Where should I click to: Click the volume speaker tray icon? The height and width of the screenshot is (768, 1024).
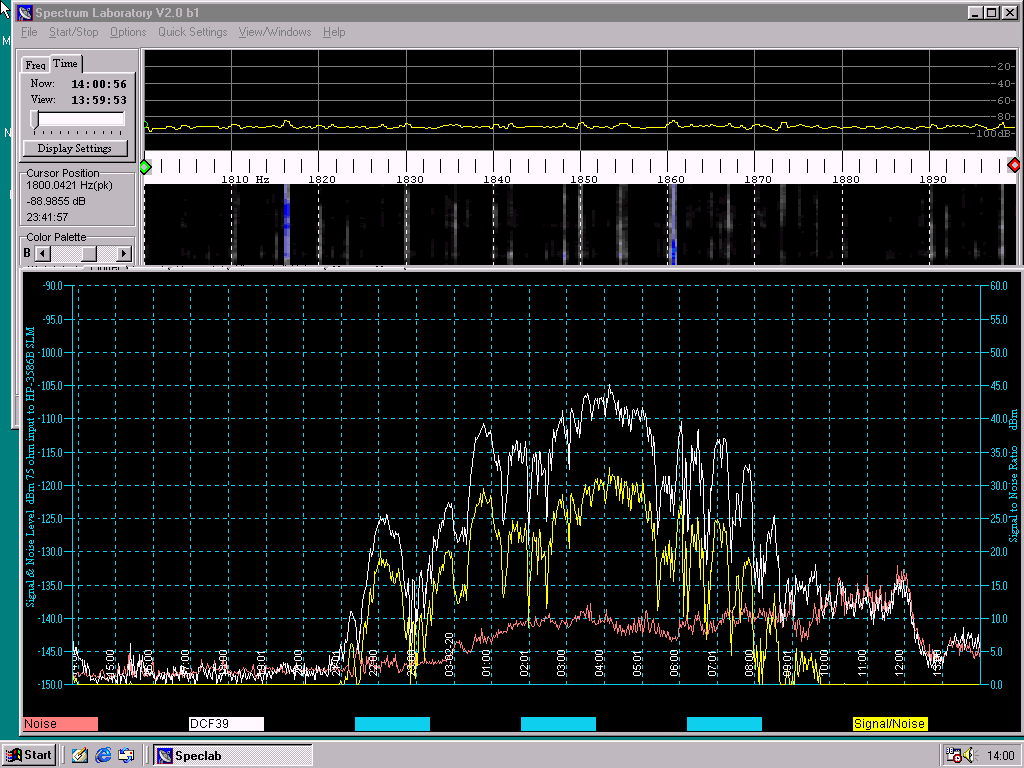968,756
